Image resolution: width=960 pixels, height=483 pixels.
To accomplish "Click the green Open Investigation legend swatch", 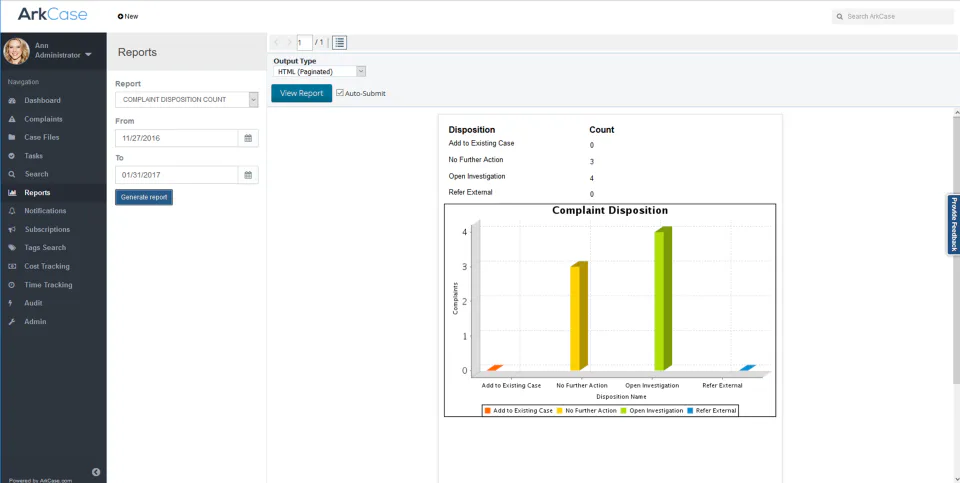I will coord(624,411).
